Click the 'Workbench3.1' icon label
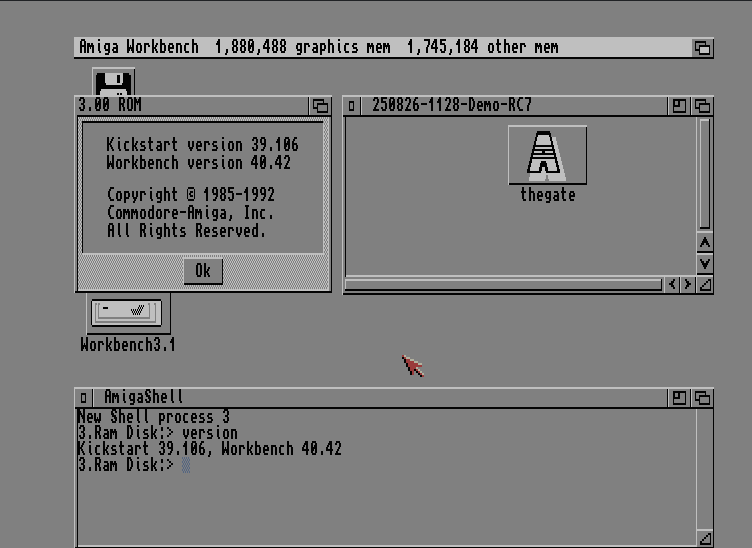 (x=128, y=345)
